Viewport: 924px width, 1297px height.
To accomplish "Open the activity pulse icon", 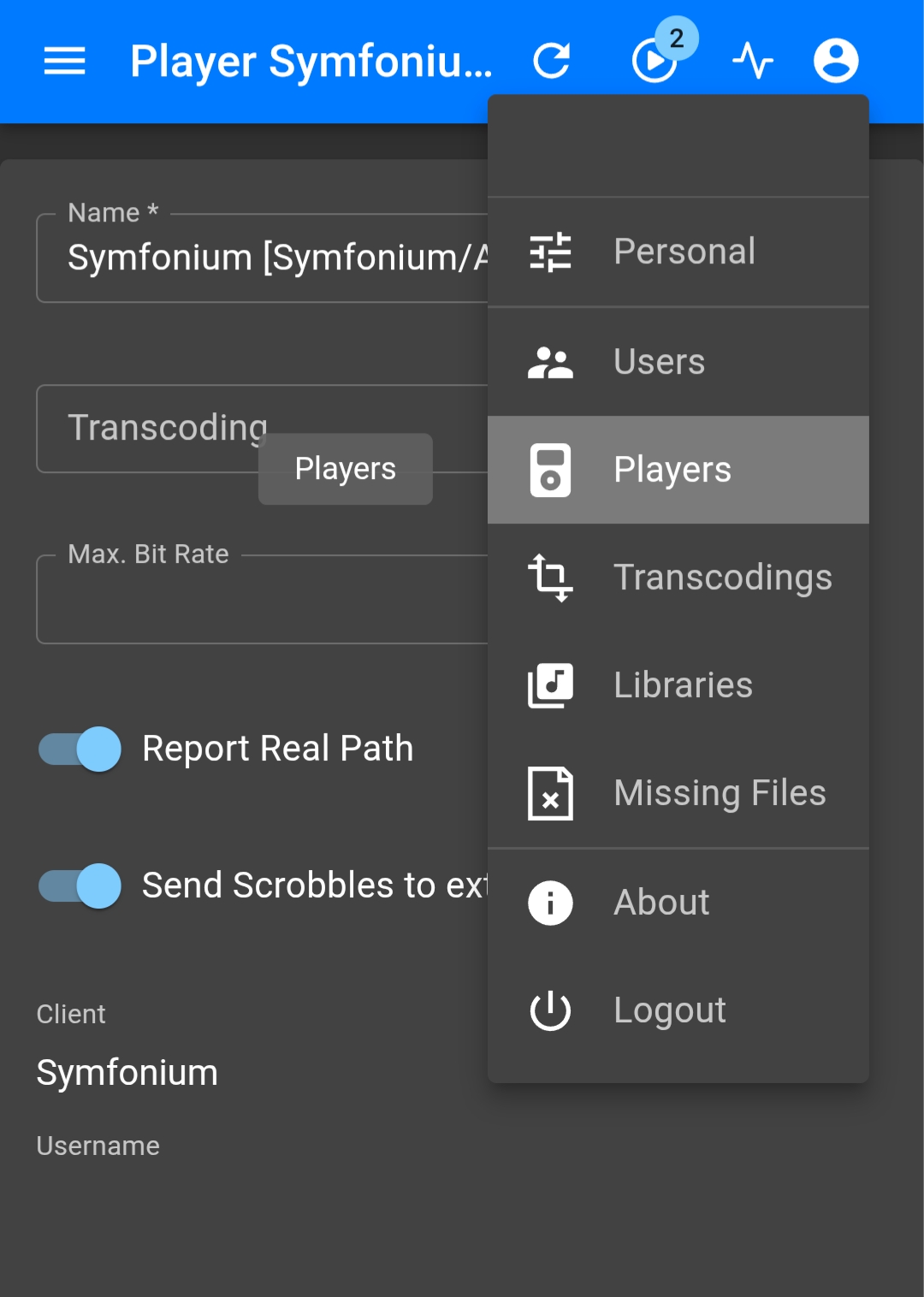I will click(x=753, y=61).
